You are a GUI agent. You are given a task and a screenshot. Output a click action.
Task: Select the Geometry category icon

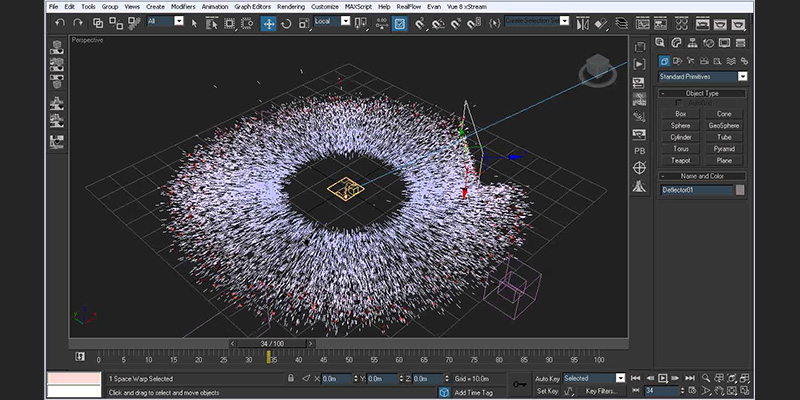point(664,61)
